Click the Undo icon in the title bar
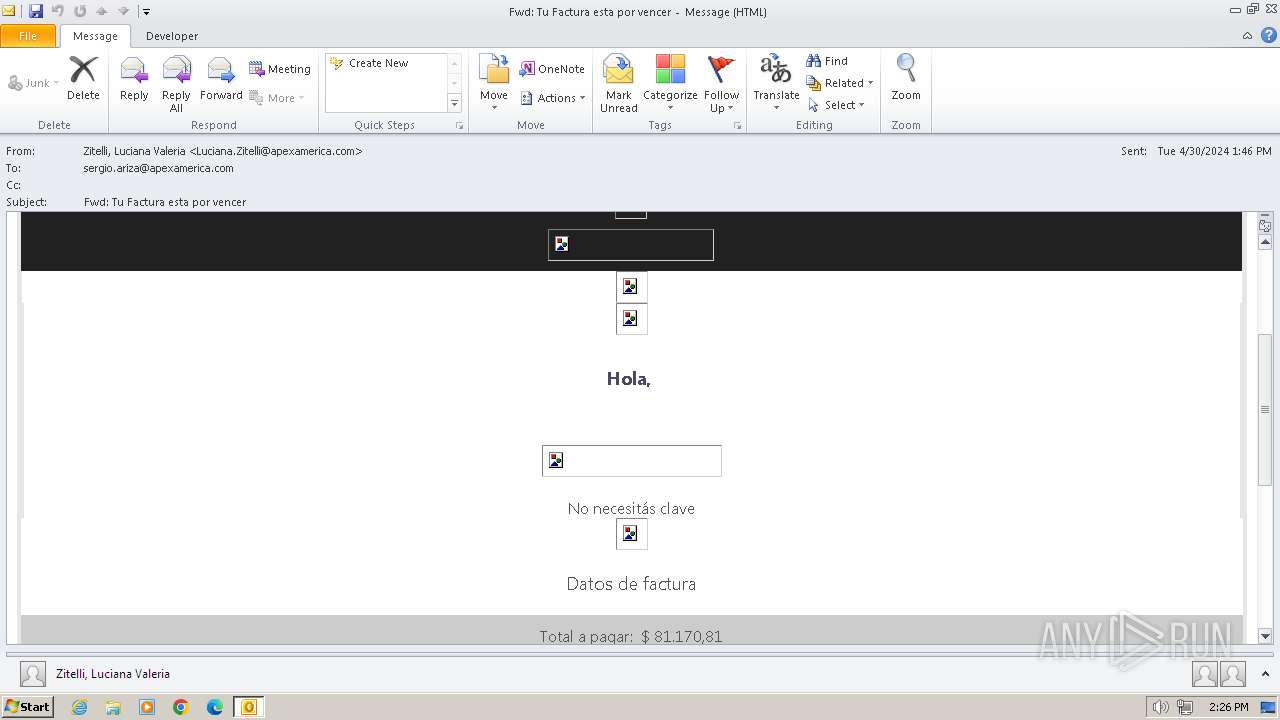 tap(58, 11)
